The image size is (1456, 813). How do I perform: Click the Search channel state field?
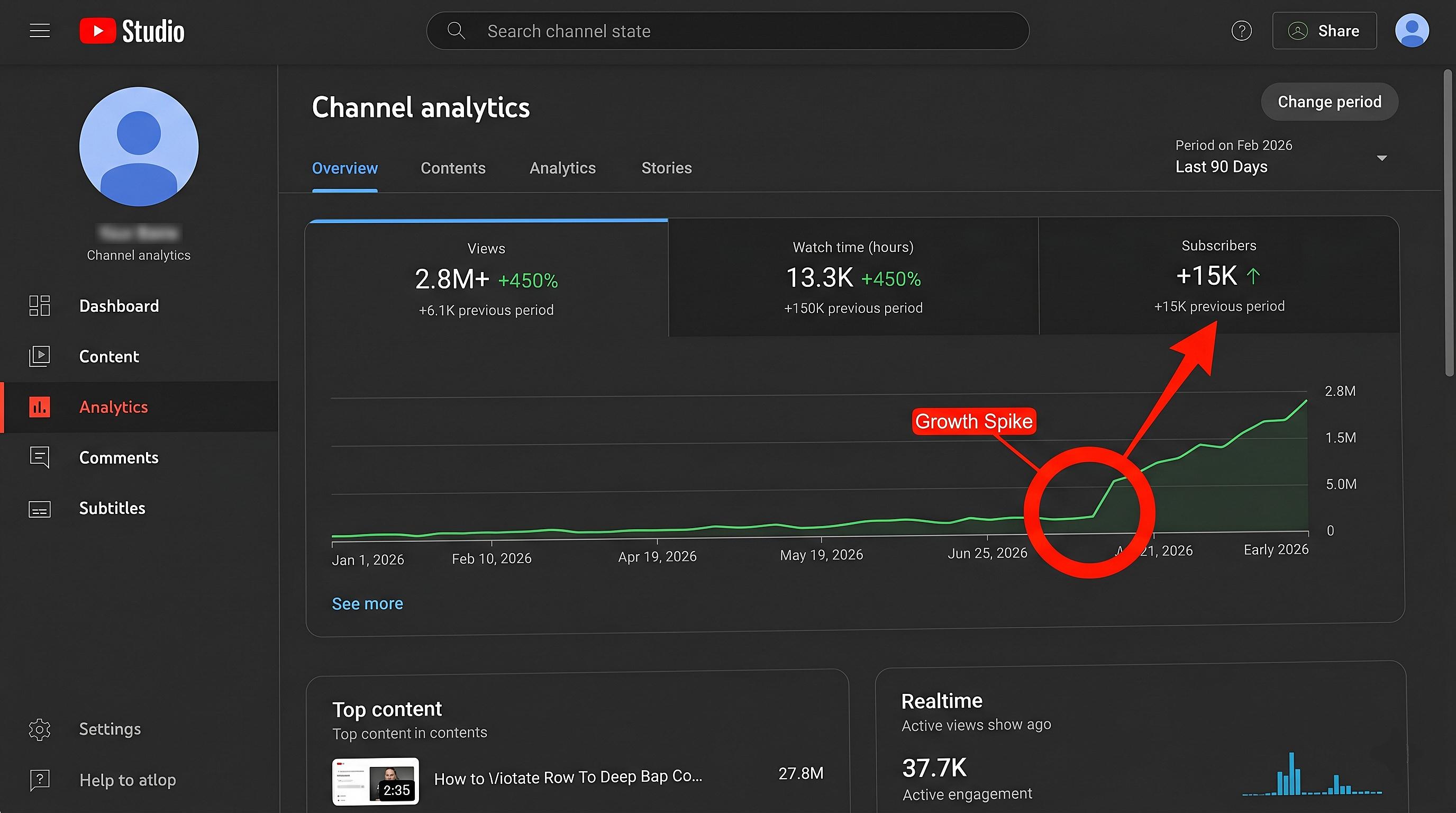click(727, 31)
